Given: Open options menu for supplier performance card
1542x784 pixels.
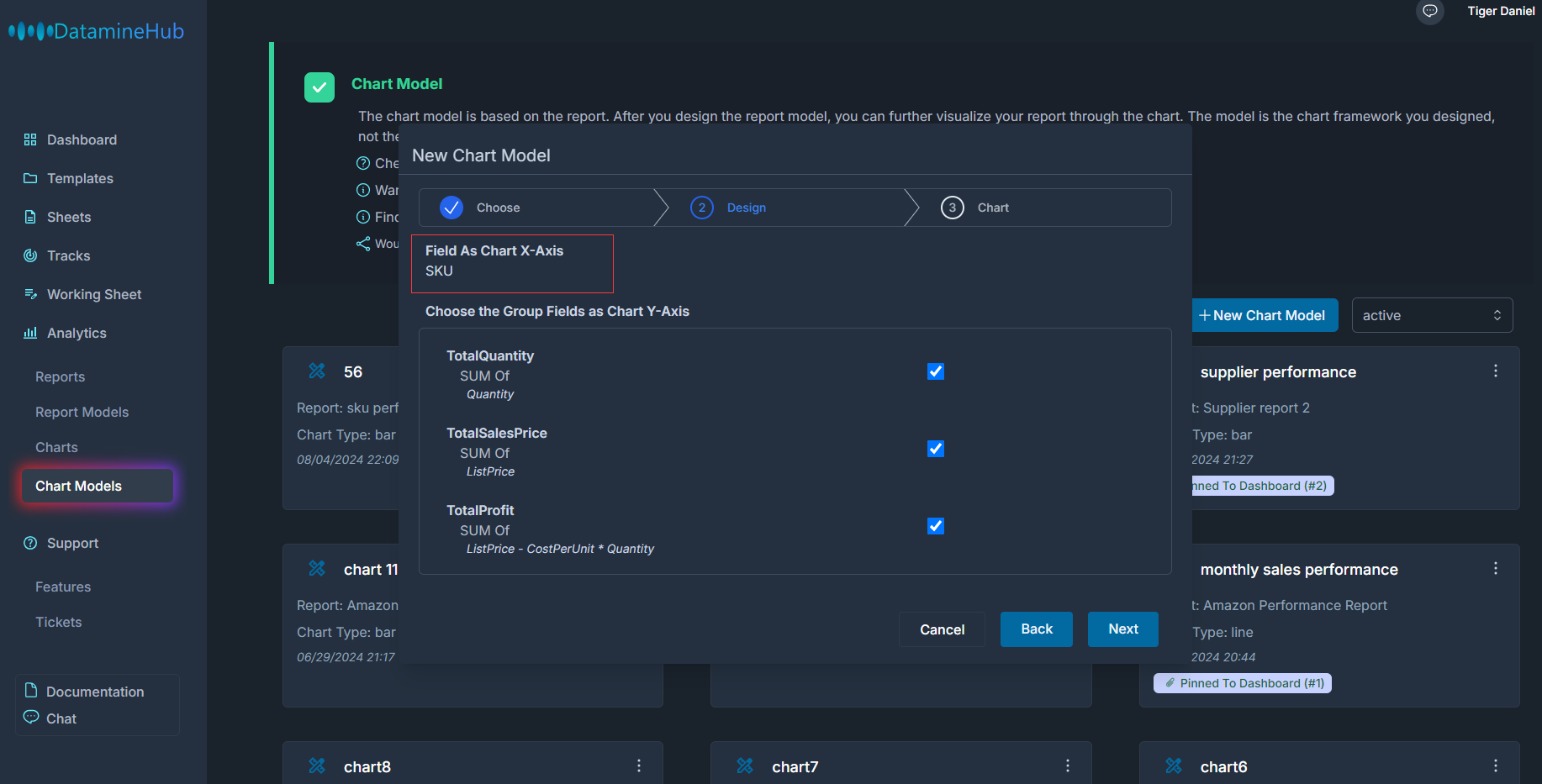Looking at the screenshot, I should point(1496,371).
